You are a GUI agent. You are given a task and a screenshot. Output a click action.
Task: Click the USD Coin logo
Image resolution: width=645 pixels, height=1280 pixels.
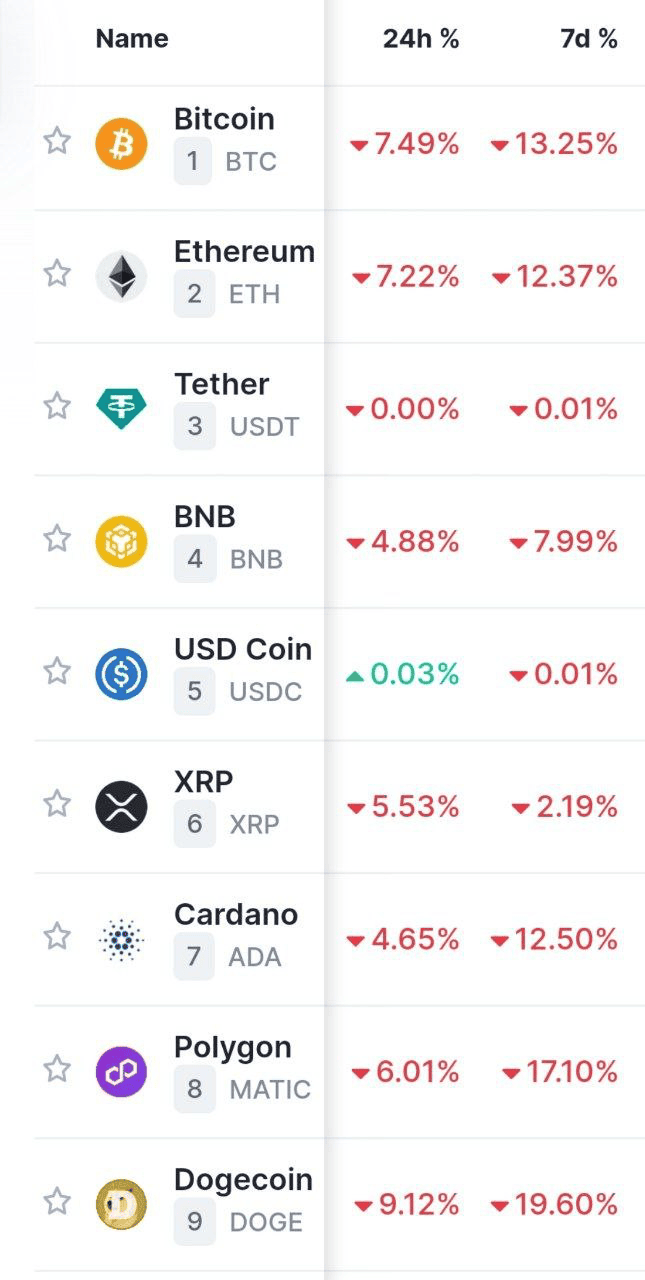(121, 673)
